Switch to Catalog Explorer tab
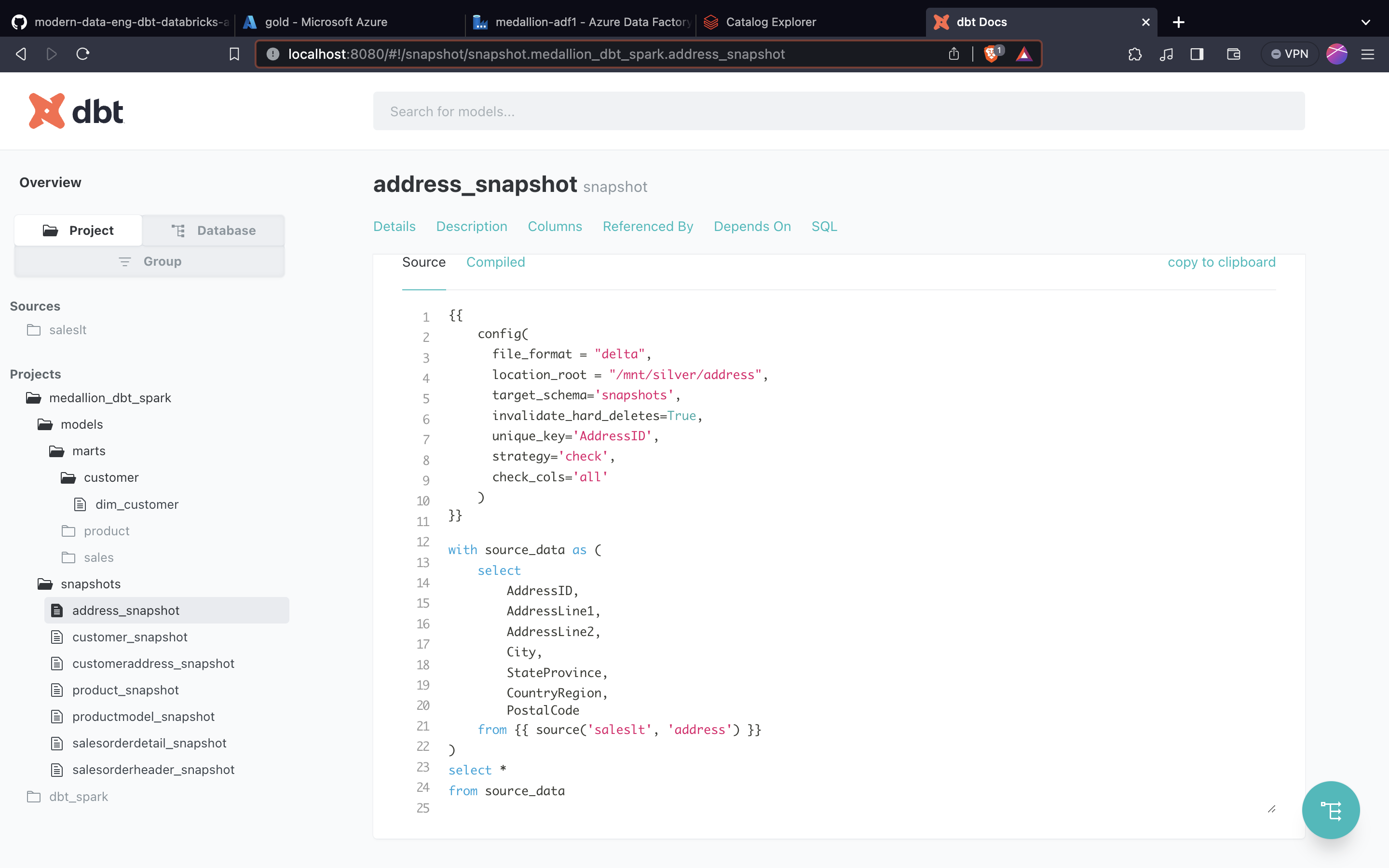The height and width of the screenshot is (868, 1389). tap(810, 22)
